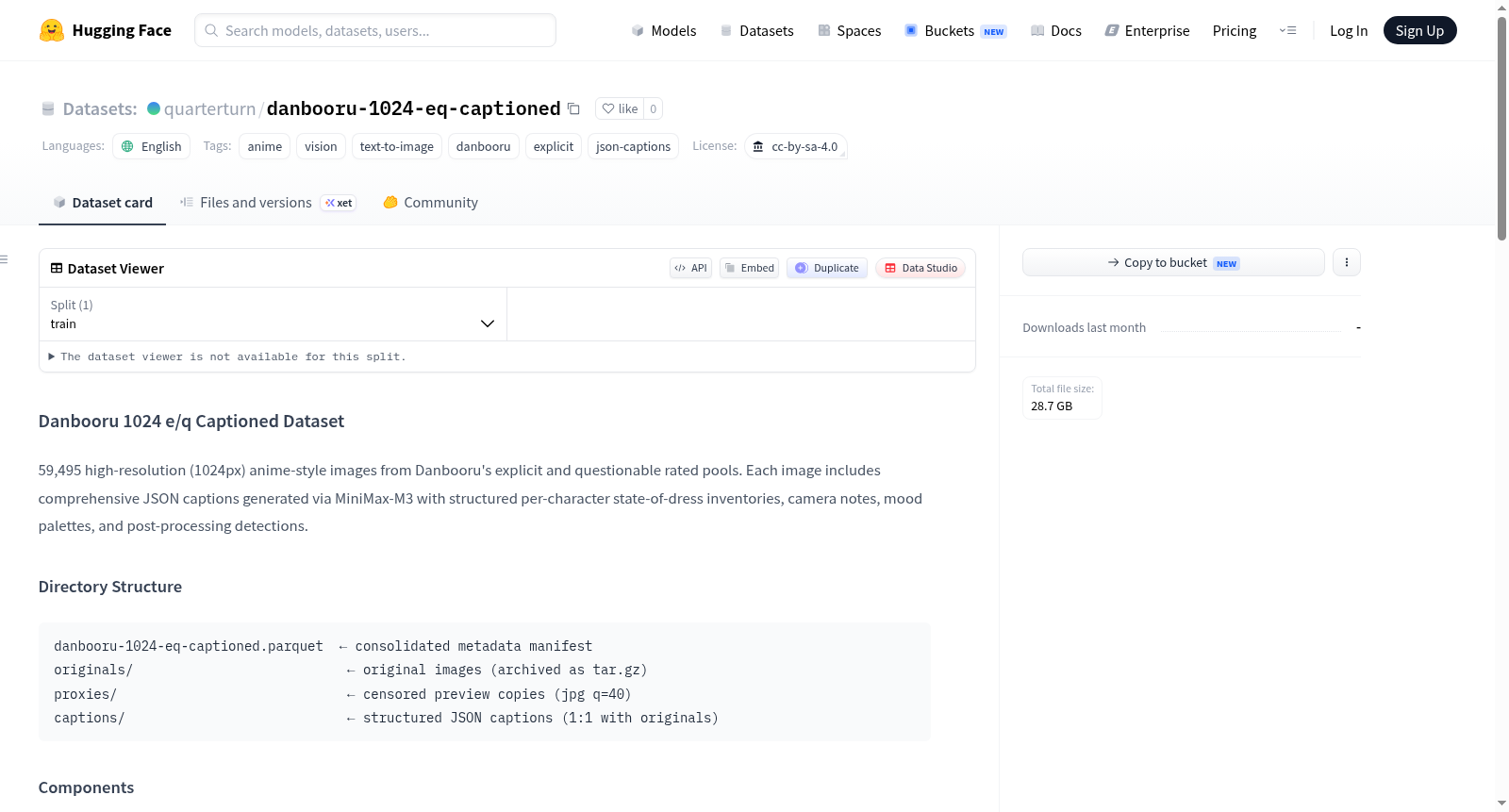Select the vision tag
The height and width of the screenshot is (812, 1509).
(321, 146)
